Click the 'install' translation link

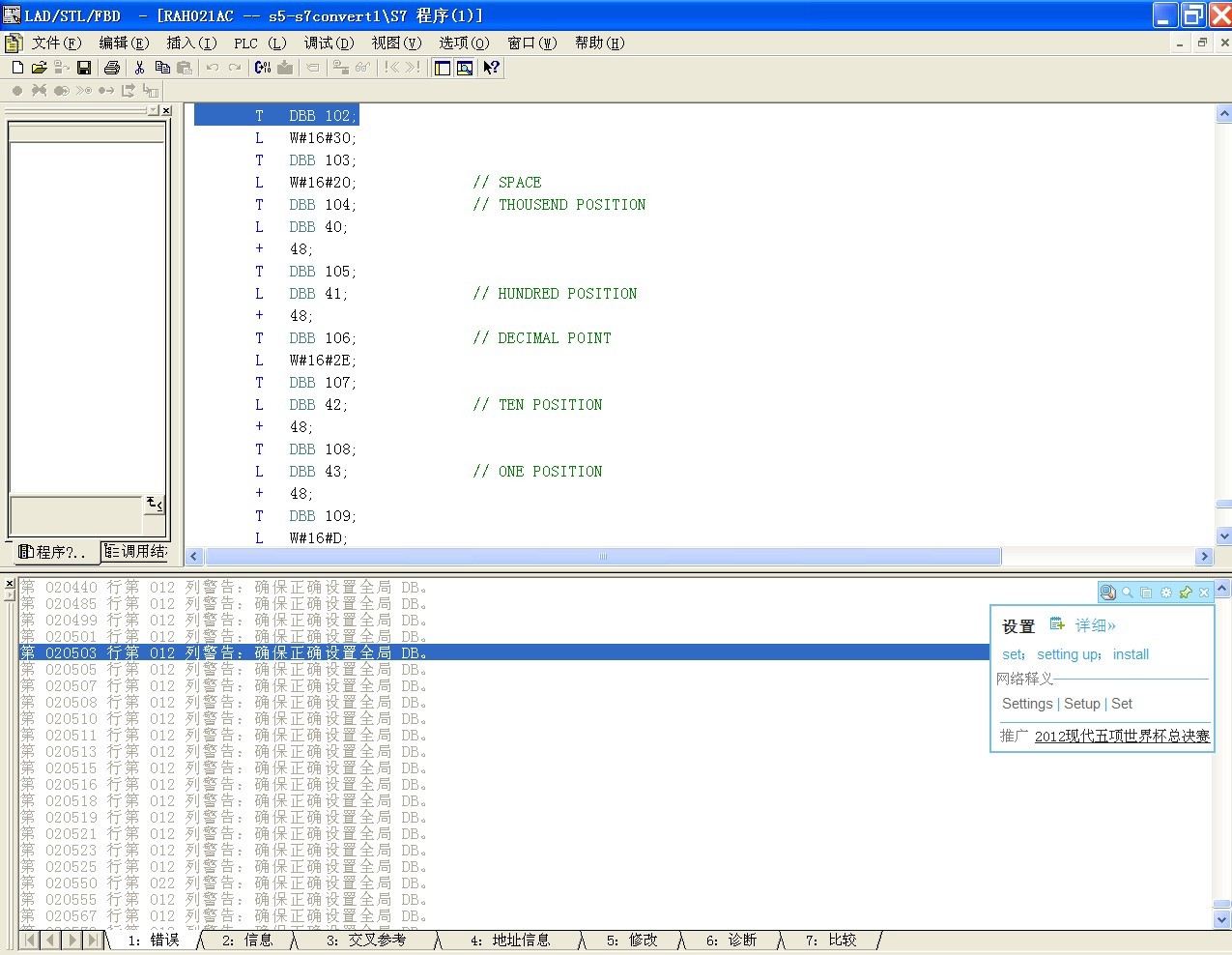tap(1131, 654)
